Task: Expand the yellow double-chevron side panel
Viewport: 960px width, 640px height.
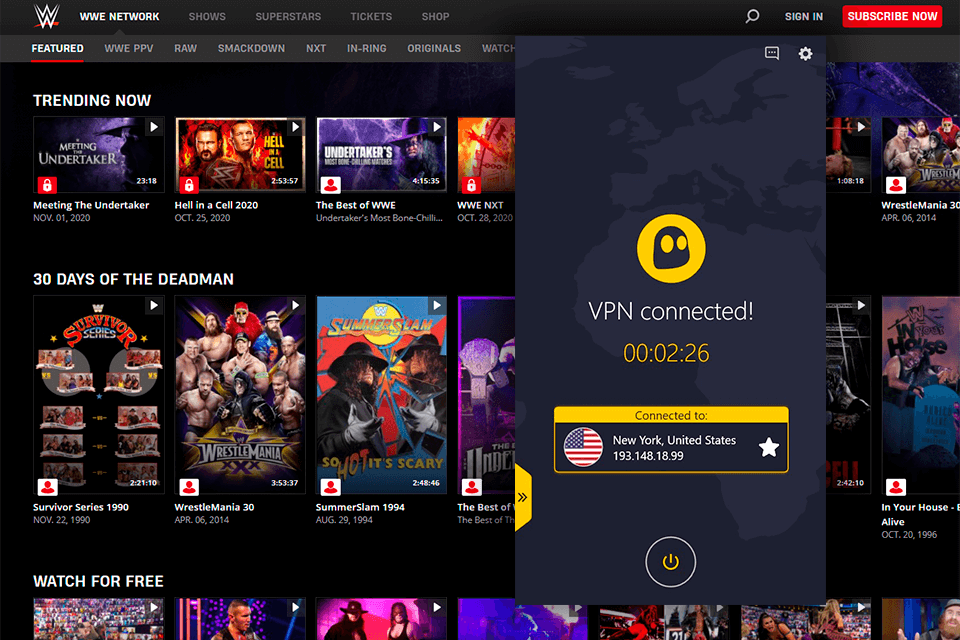Action: pyautogui.click(x=523, y=497)
